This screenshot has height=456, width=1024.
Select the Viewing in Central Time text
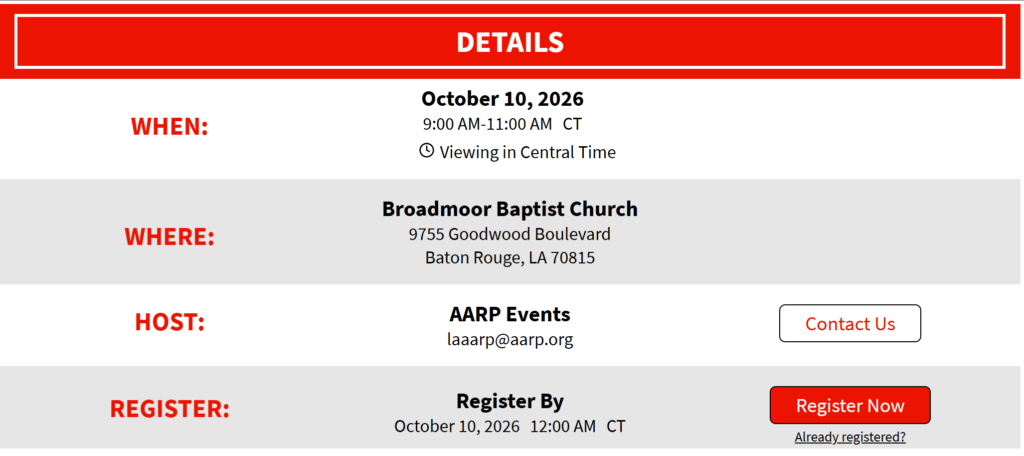(x=528, y=152)
